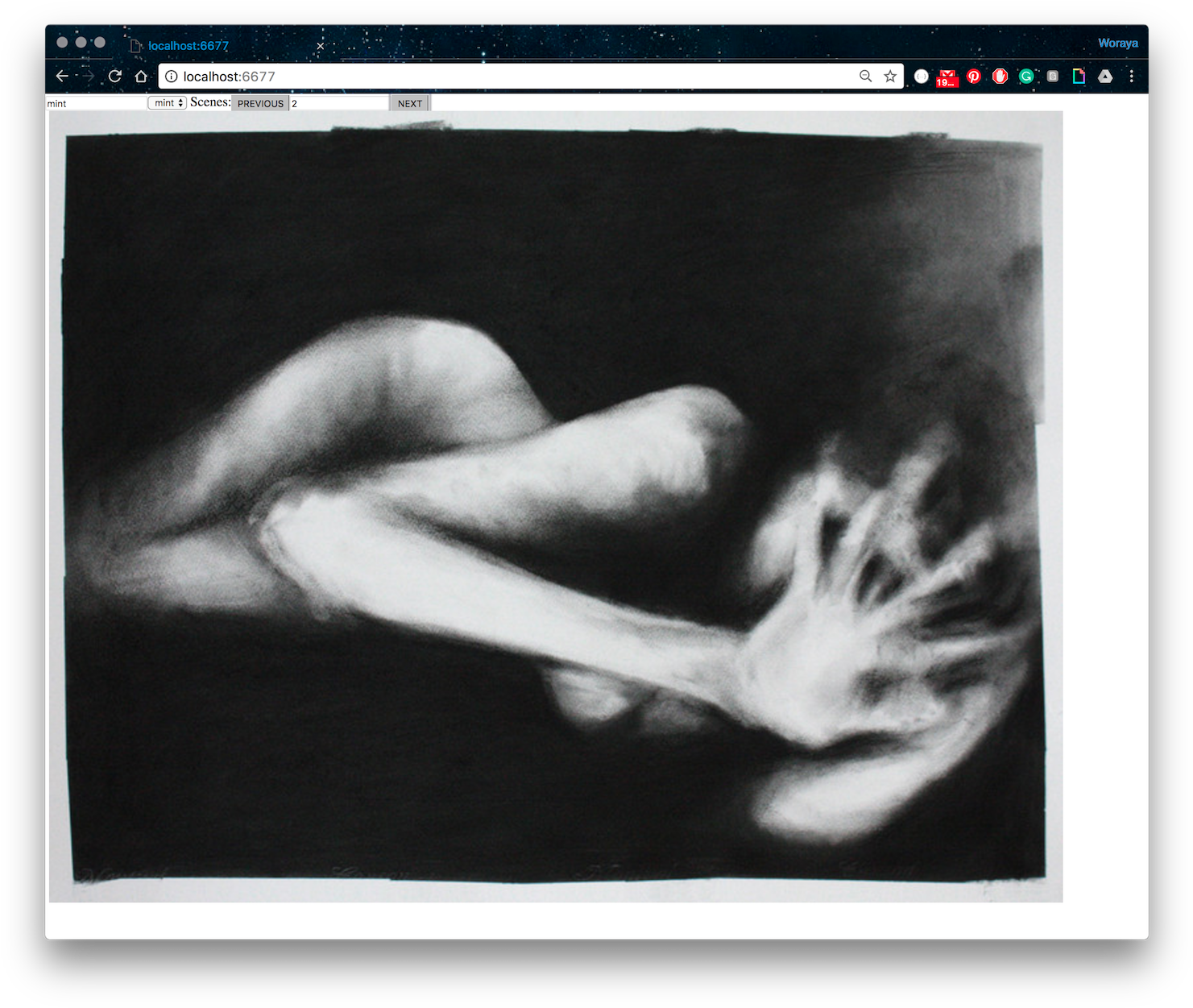Image resolution: width=1193 pixels, height=1008 pixels.
Task: Open the curly-braces JSON extension
Action: point(922,77)
